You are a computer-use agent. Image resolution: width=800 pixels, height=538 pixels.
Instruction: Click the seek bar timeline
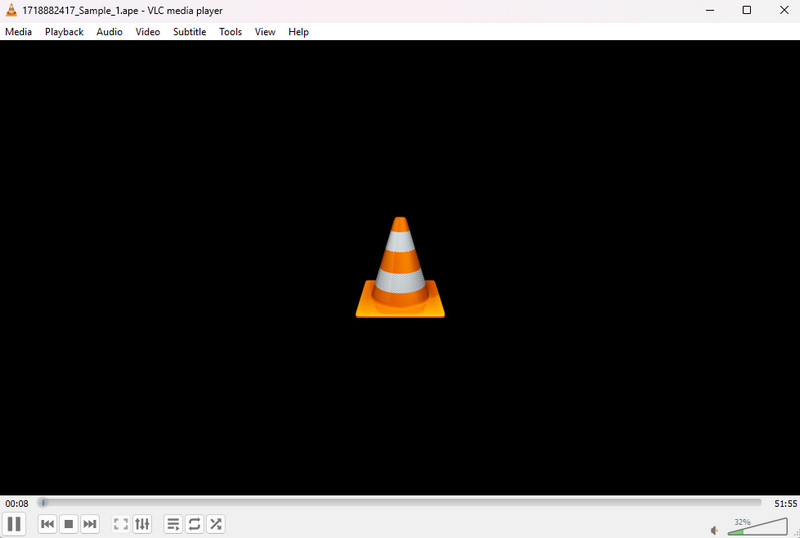pos(399,503)
